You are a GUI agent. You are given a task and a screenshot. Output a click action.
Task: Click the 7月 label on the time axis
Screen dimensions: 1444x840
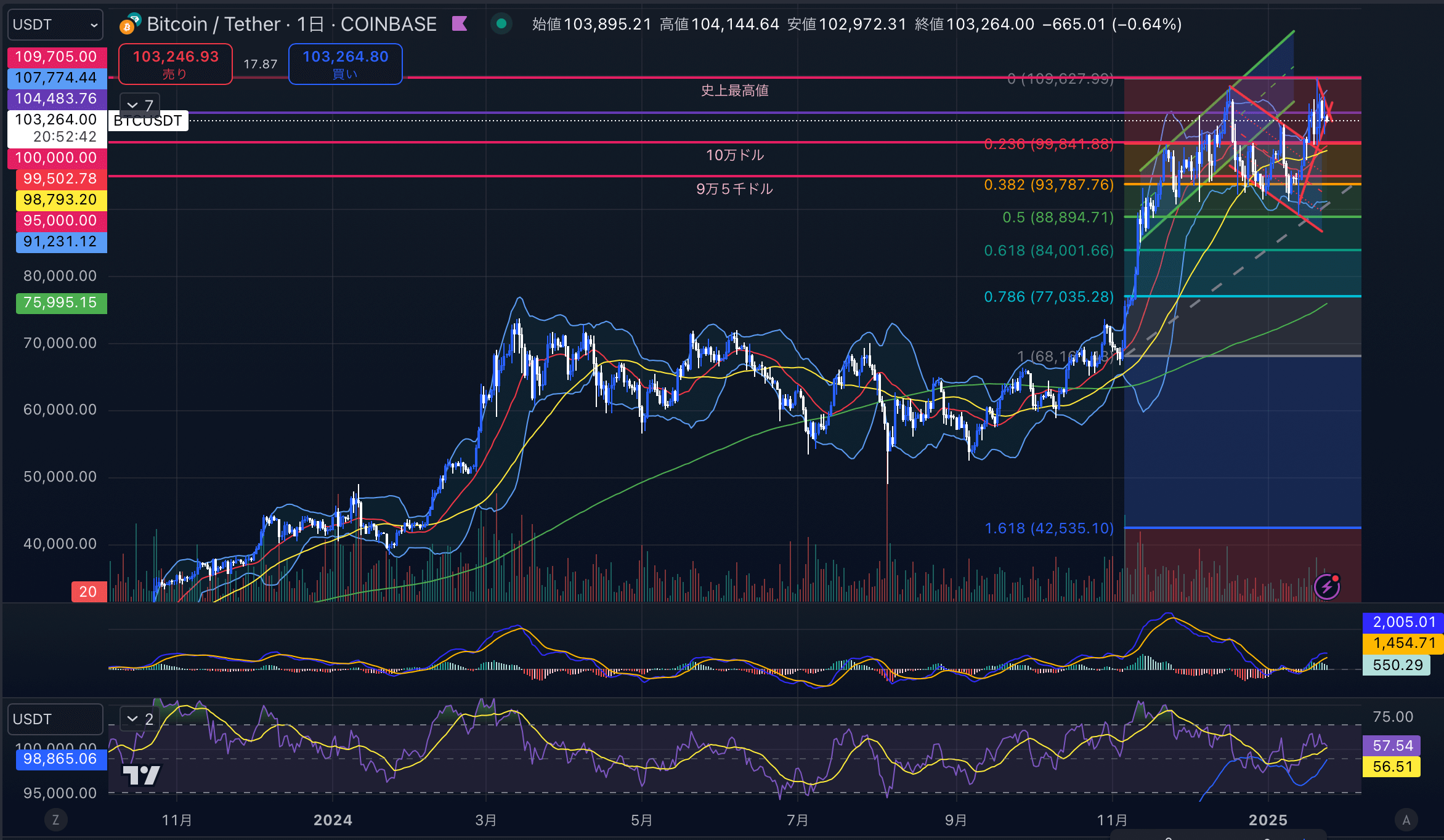(798, 820)
